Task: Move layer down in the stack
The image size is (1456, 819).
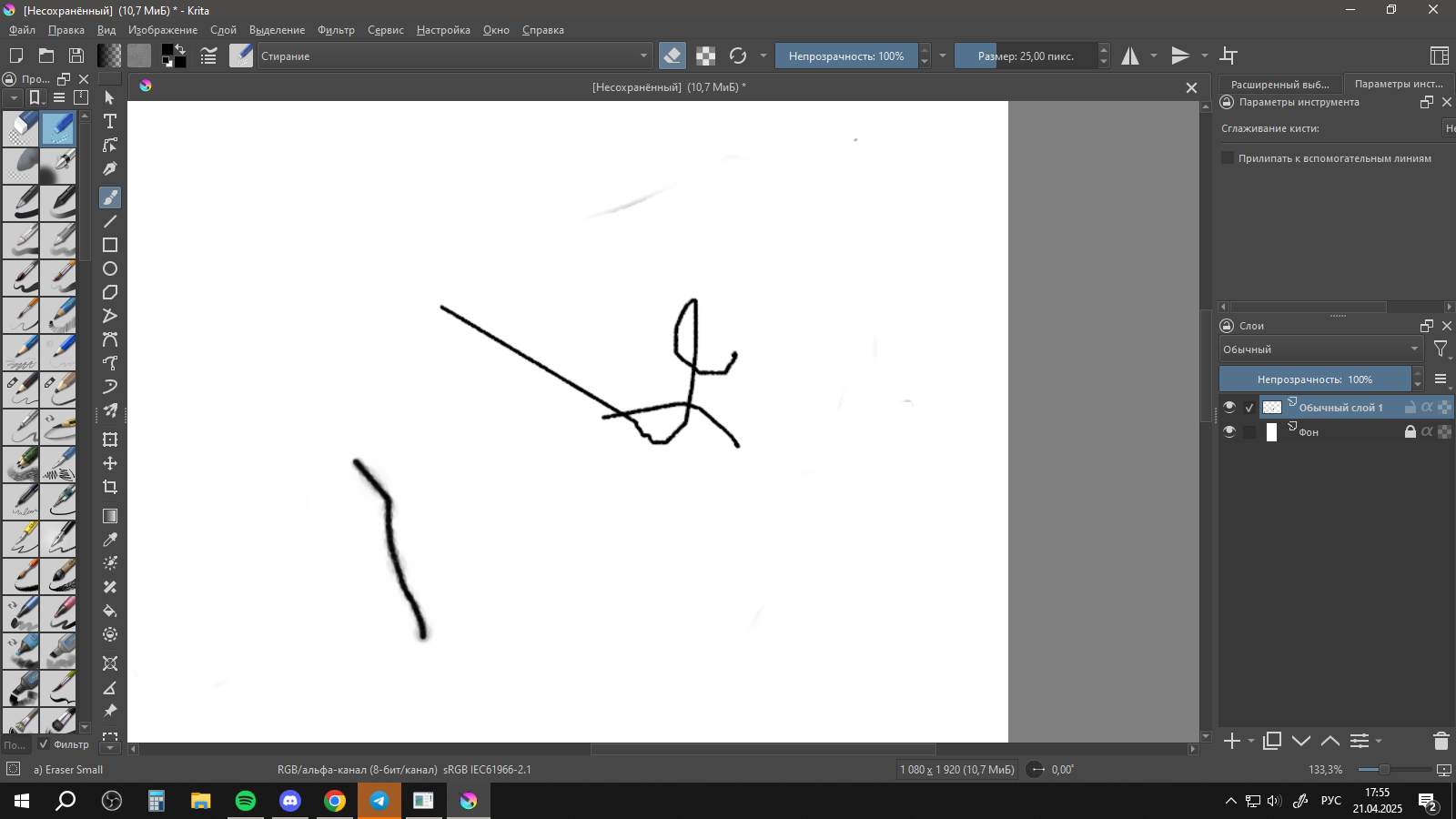Action: pos(1301,741)
